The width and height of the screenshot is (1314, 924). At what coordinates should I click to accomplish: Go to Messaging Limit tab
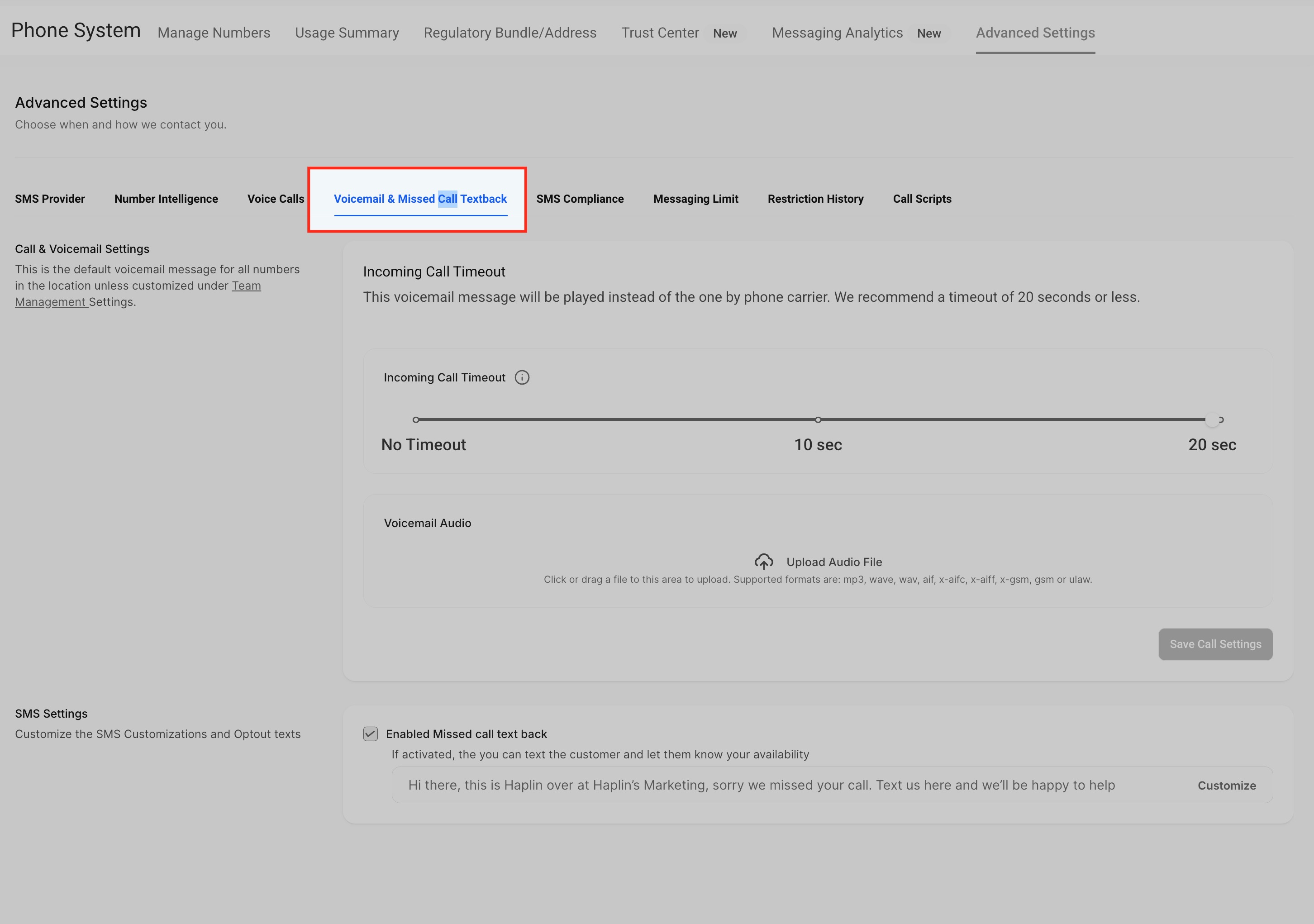click(695, 199)
